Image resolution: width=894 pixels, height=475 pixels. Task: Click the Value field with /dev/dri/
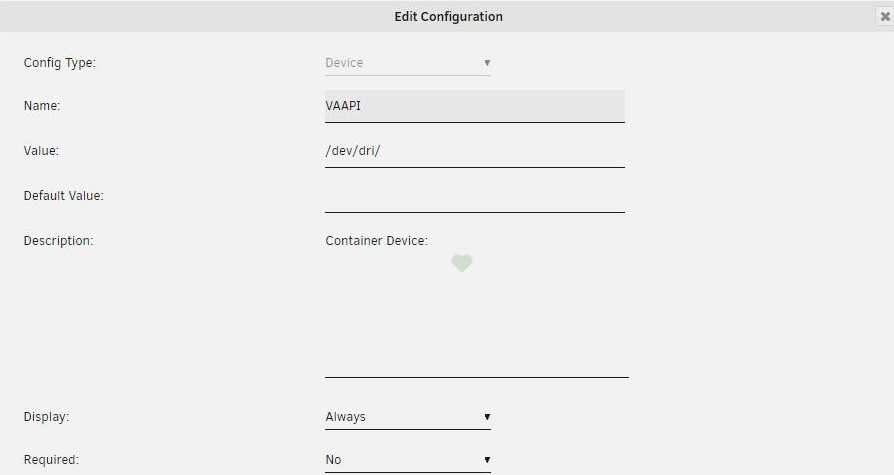pos(474,151)
